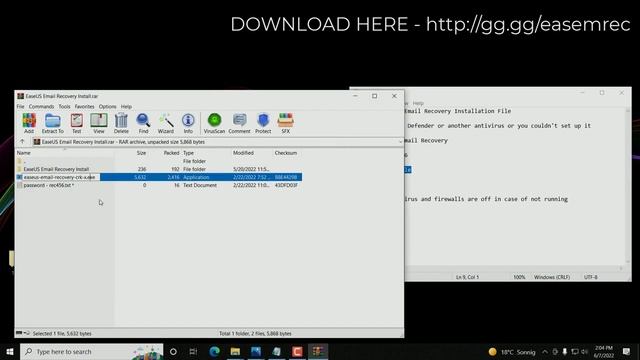Open Task View on taskbar

pyautogui.click(x=193, y=351)
